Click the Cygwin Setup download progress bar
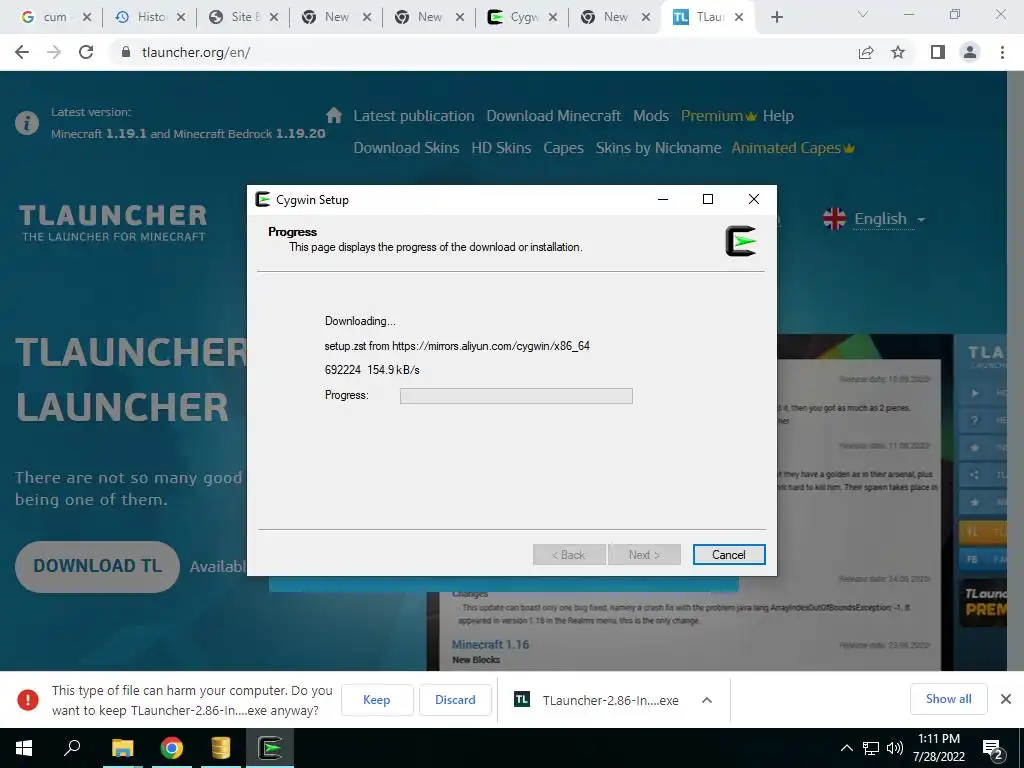This screenshot has height=768, width=1024. pyautogui.click(x=516, y=396)
